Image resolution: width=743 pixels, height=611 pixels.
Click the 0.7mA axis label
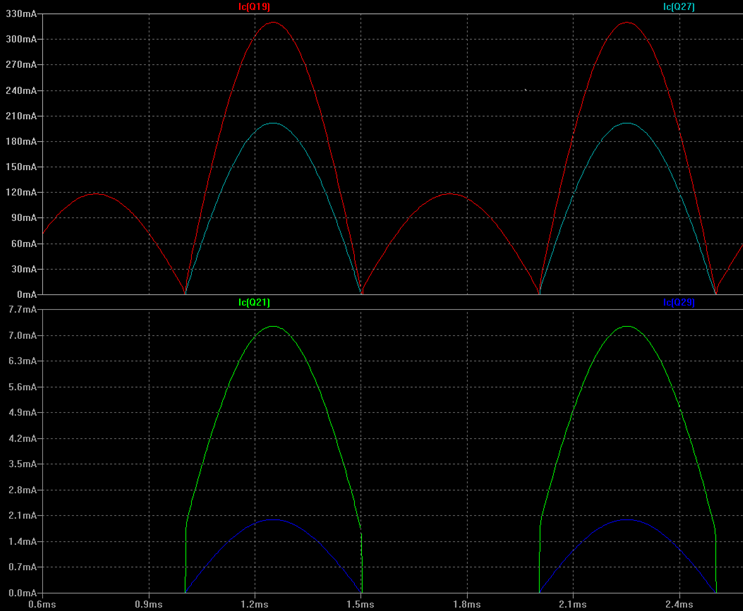pos(22,567)
